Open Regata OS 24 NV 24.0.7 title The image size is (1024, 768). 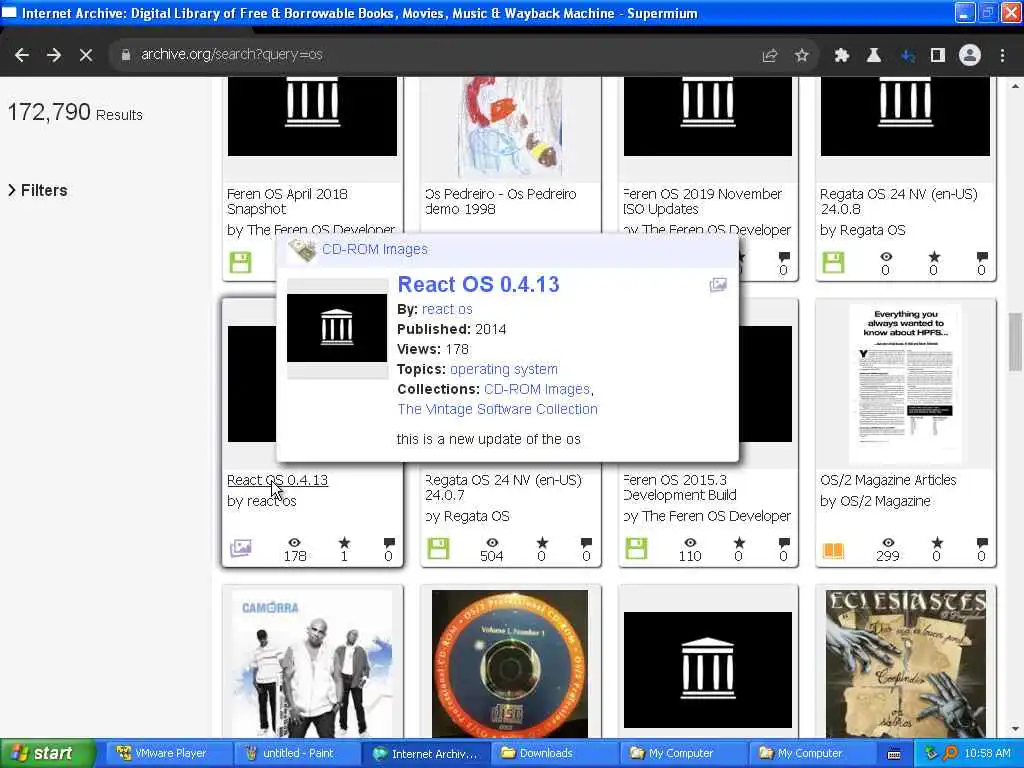pyautogui.click(x=504, y=487)
